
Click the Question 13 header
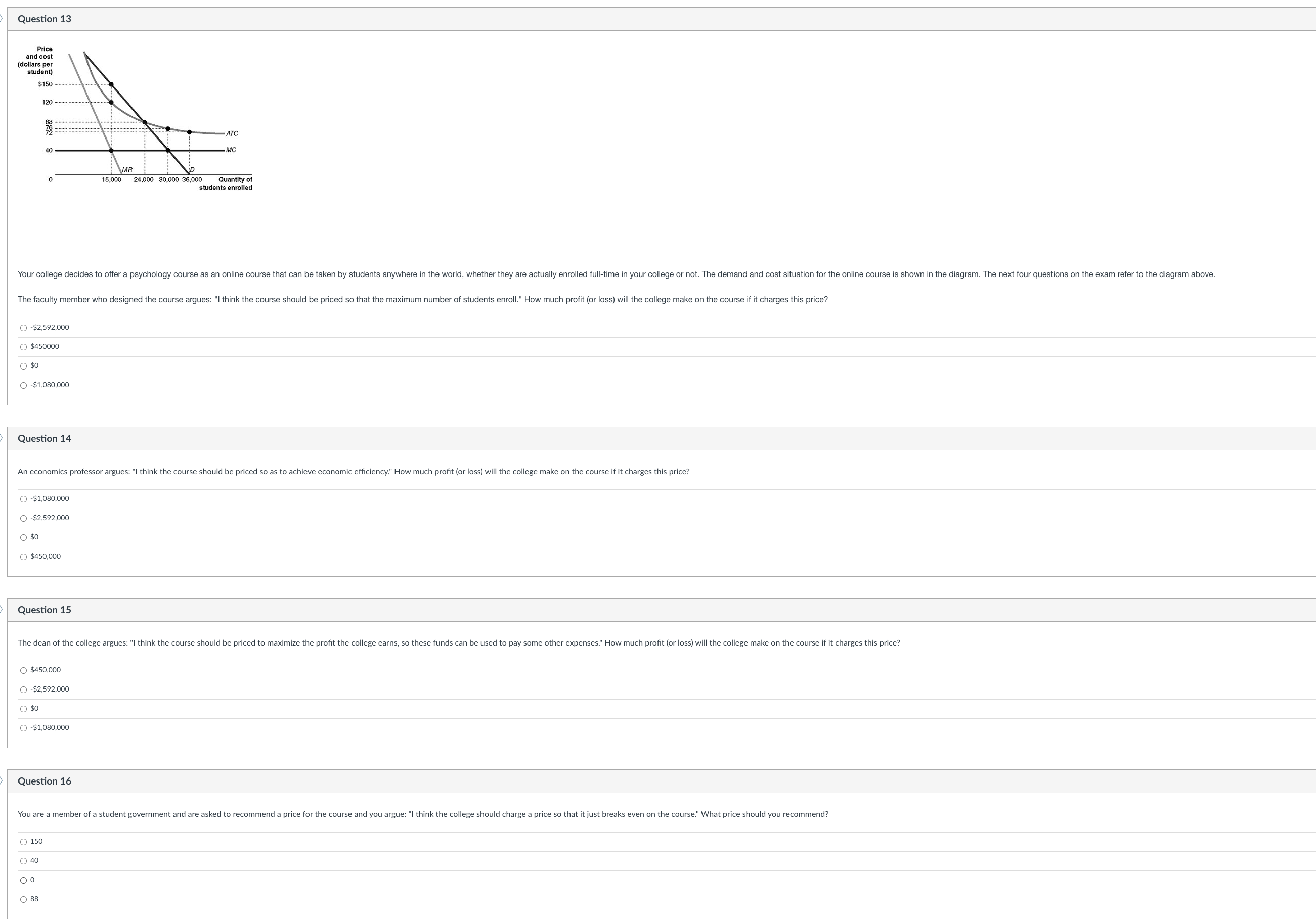point(45,19)
